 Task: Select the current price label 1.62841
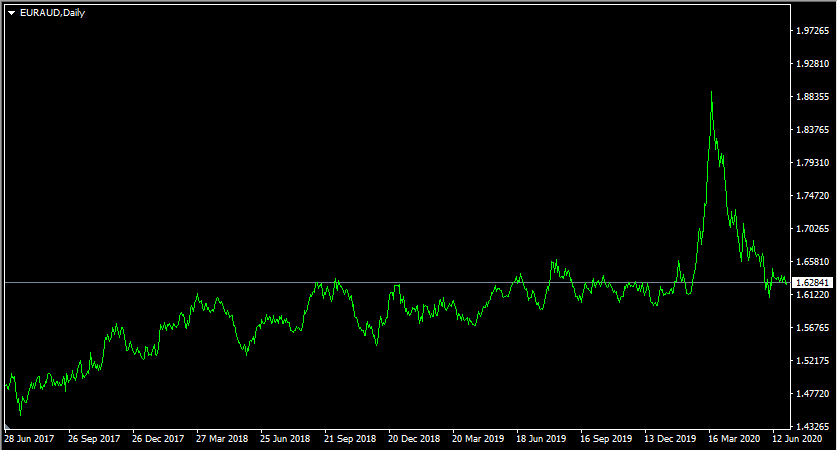[x=812, y=283]
